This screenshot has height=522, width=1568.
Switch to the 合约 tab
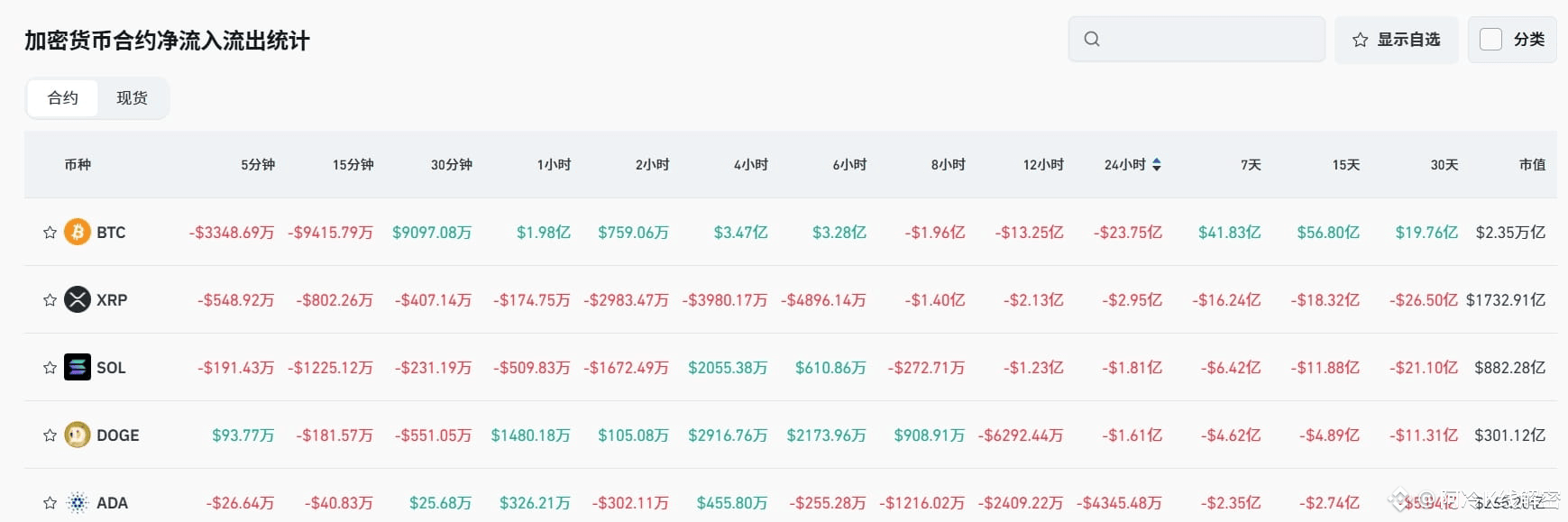point(63,97)
